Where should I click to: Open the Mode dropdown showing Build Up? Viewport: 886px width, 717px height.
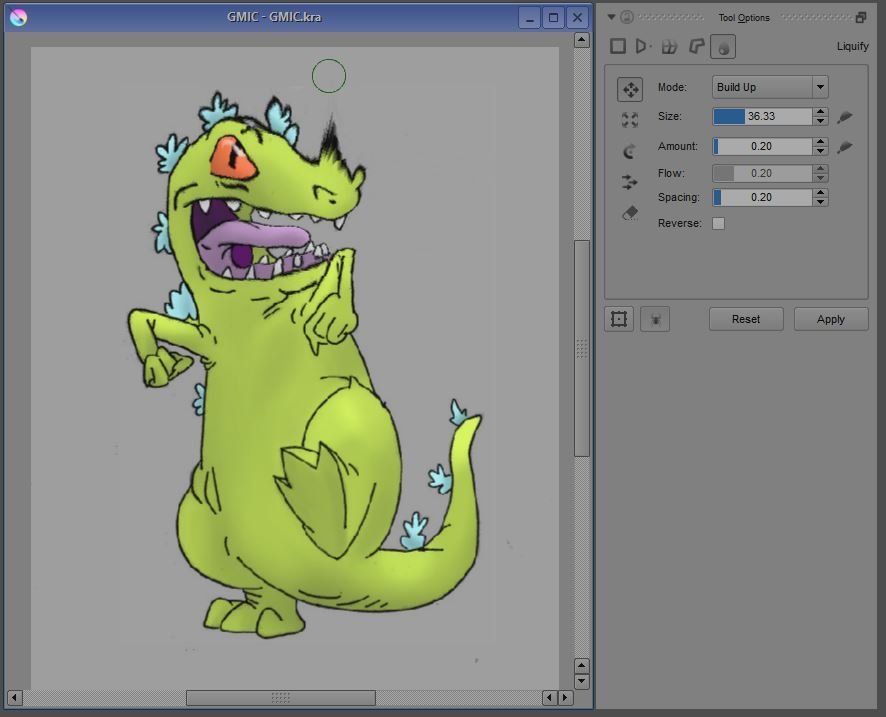pyautogui.click(x=770, y=87)
